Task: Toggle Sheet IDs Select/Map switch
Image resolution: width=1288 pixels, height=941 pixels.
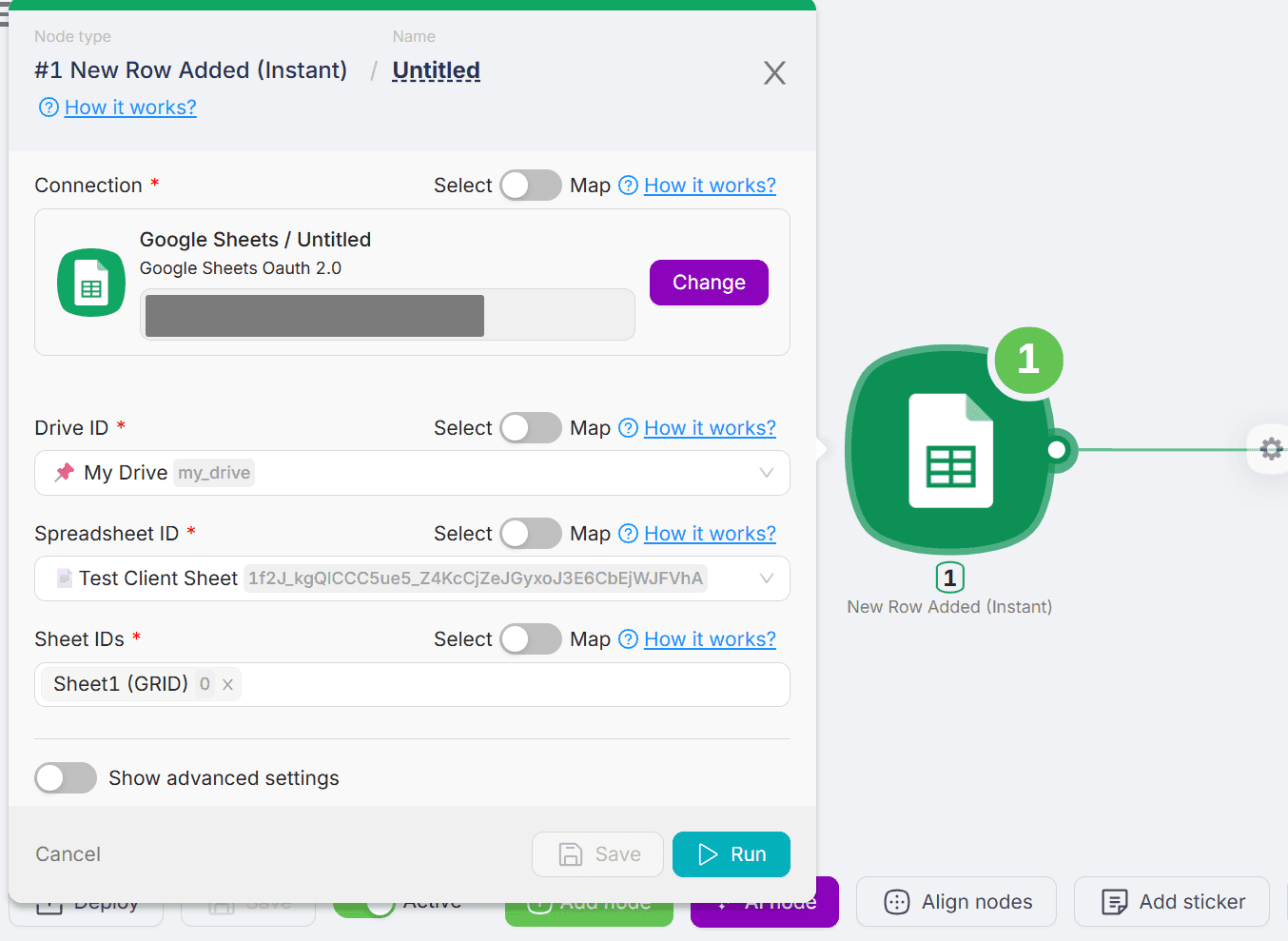Action: pos(531,639)
